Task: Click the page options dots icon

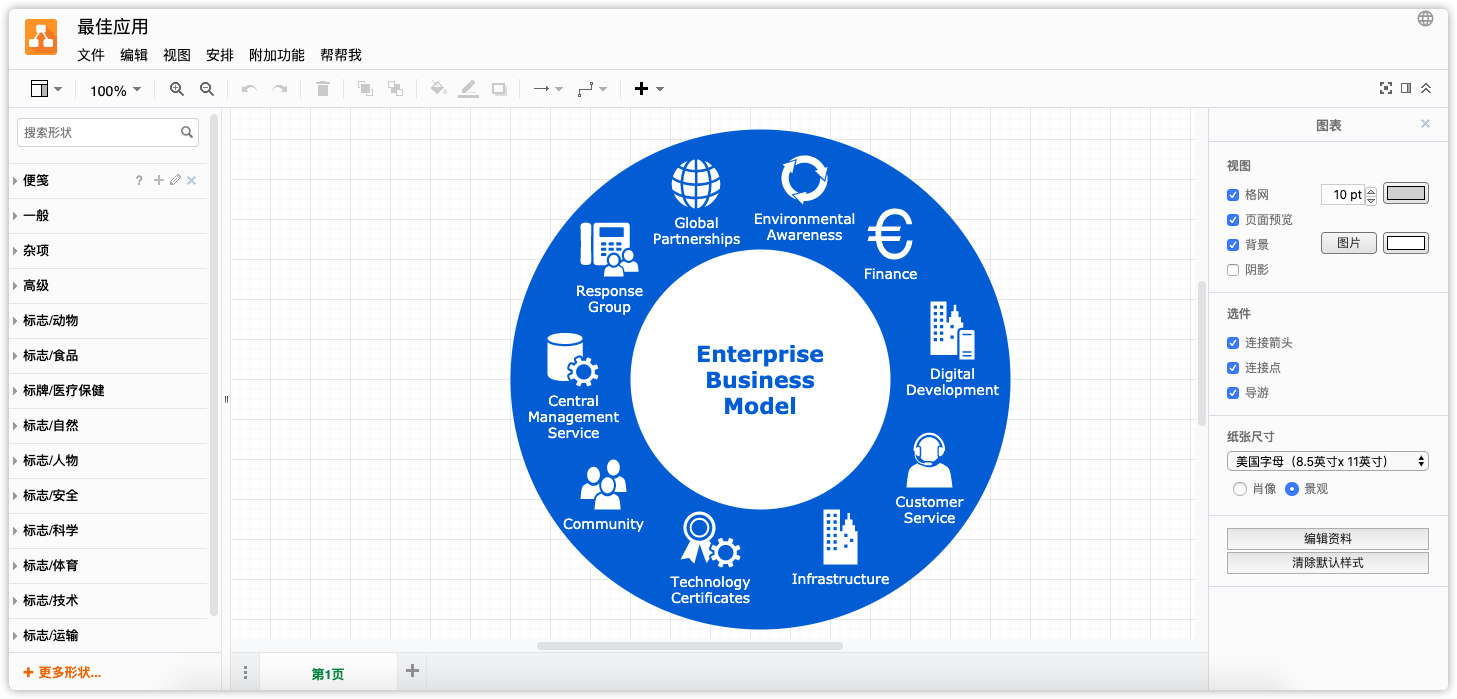Action: tap(245, 673)
